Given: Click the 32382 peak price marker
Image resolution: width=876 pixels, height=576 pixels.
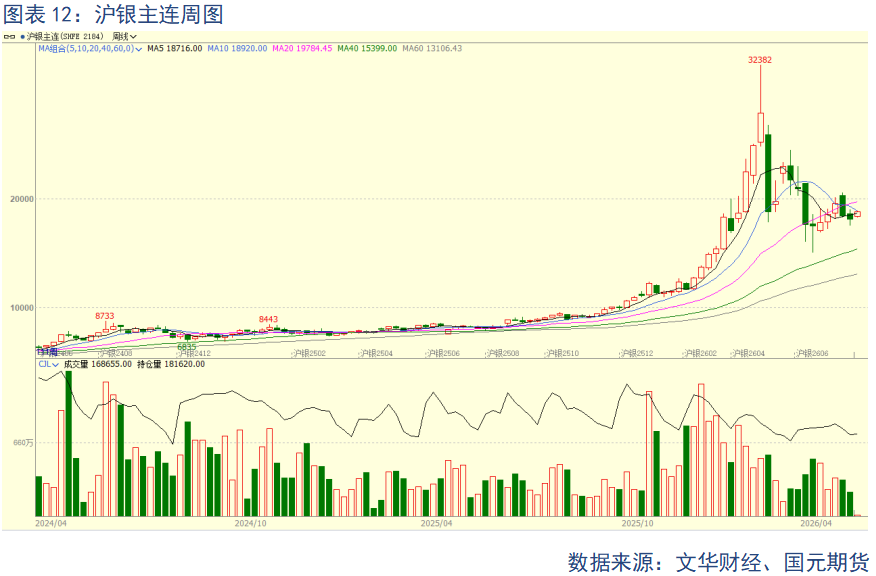Looking at the screenshot, I should pos(760,60).
